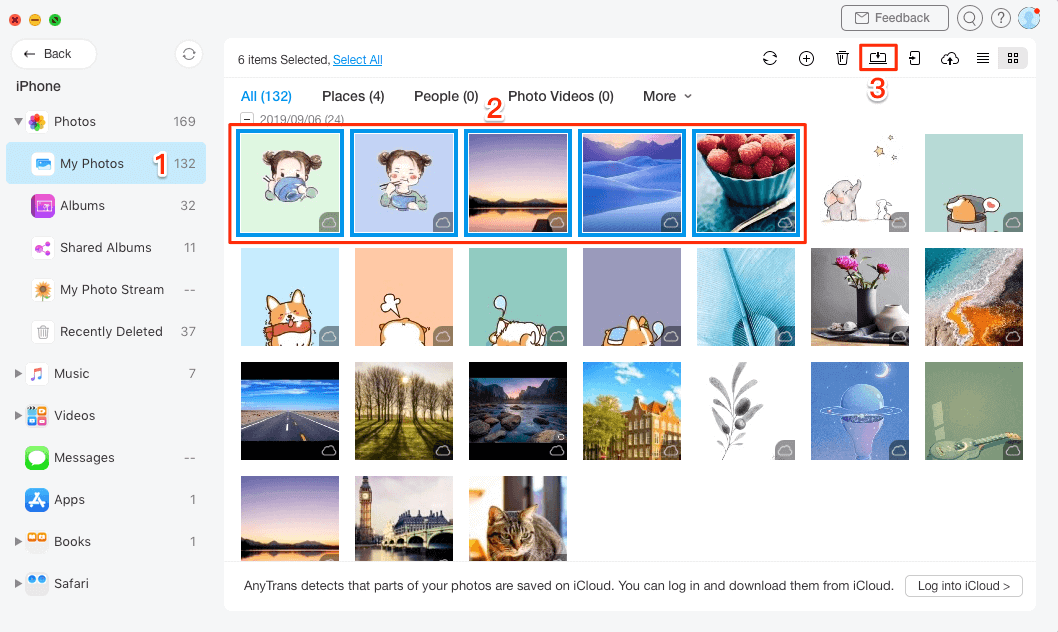Click the send to device icon

(x=914, y=58)
